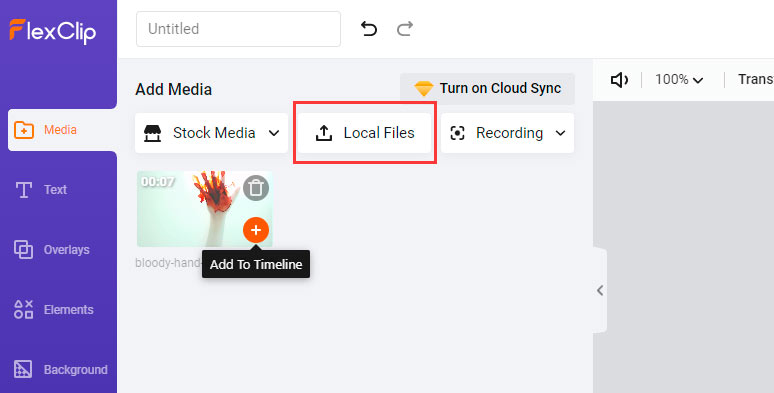774x393 pixels.
Task: Click the FlexClip logo
Action: pos(53,32)
